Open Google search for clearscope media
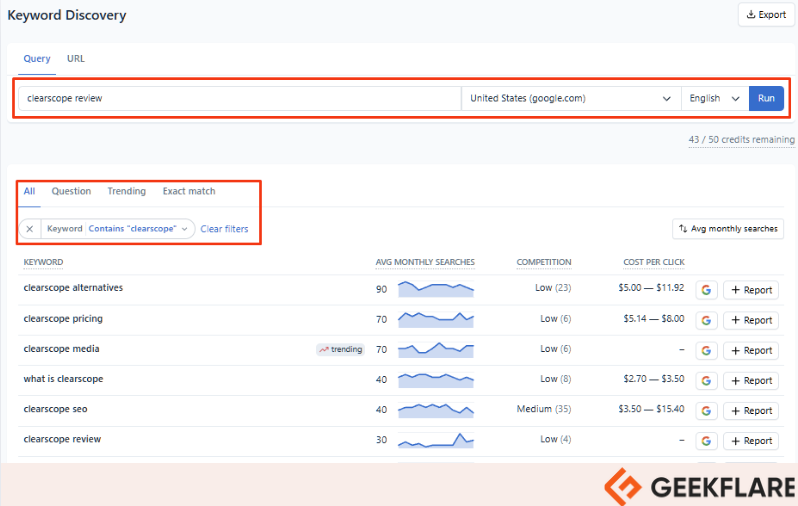This screenshot has width=798, height=506. (x=706, y=350)
